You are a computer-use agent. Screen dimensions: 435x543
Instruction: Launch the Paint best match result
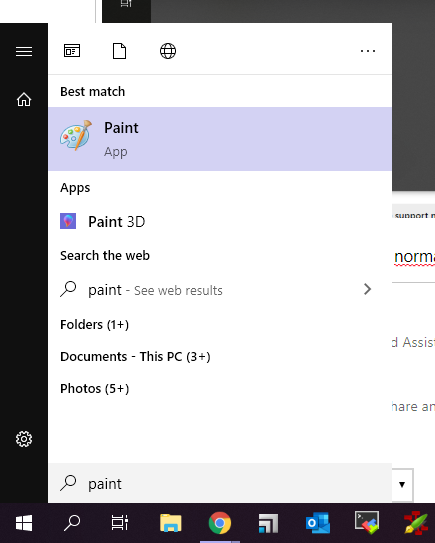[220, 139]
